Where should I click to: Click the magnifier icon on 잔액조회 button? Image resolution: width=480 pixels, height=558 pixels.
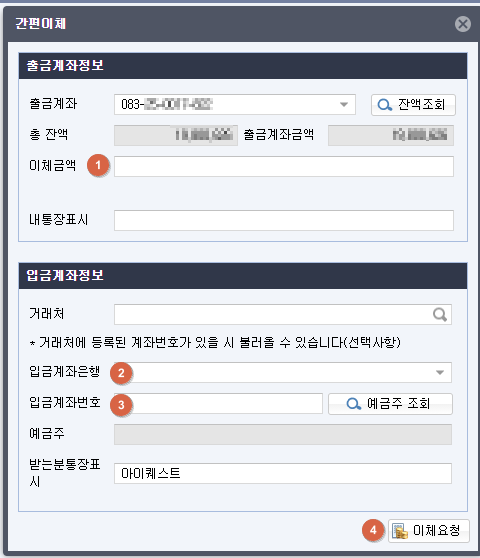coord(385,105)
